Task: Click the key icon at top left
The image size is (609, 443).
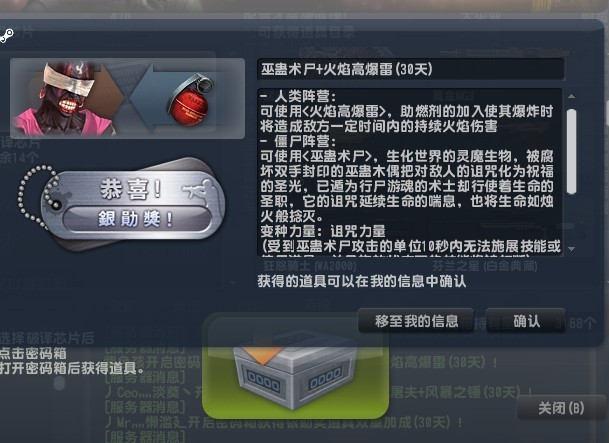Action: [x=7, y=36]
